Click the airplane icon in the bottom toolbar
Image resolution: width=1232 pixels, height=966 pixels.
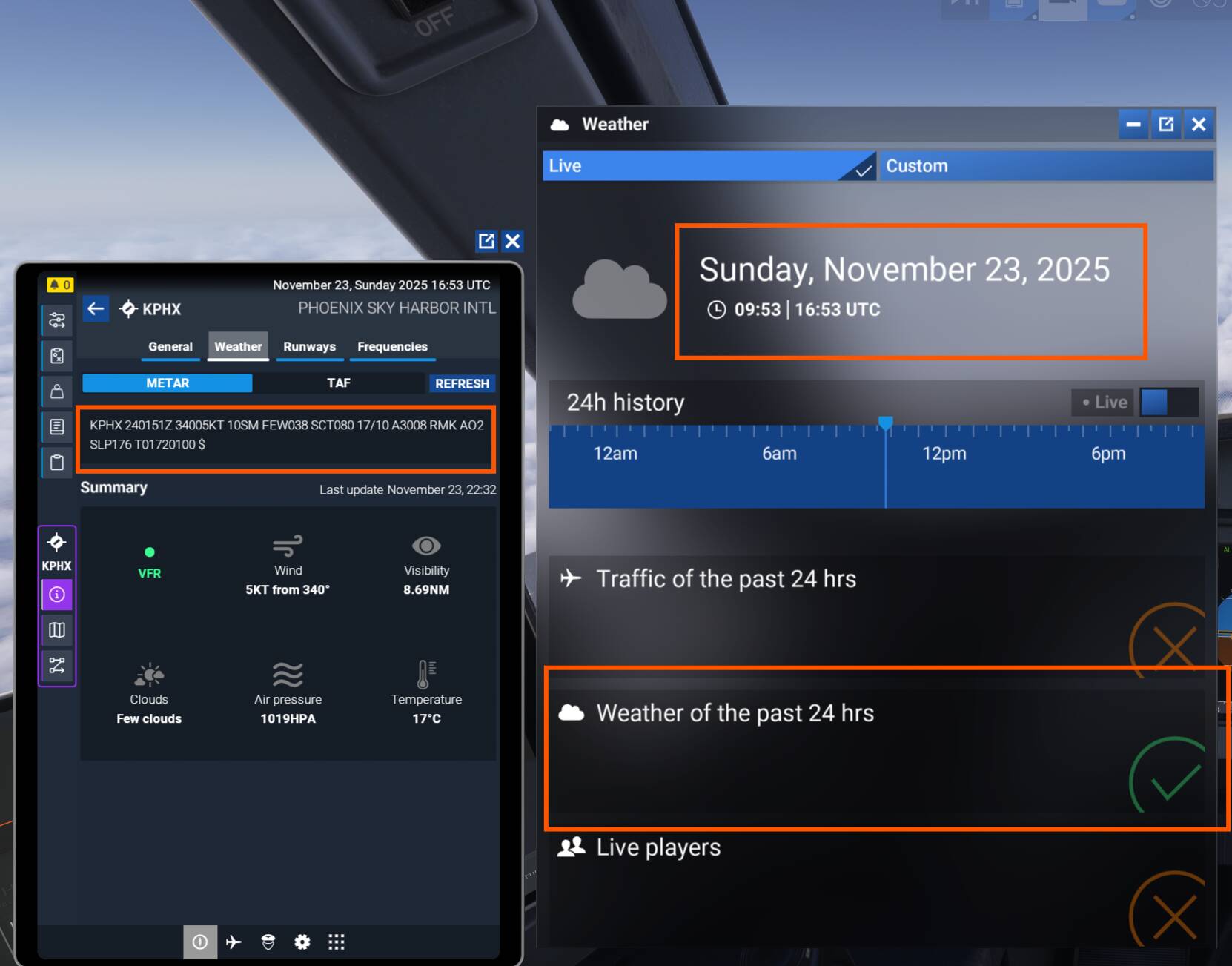[x=234, y=942]
